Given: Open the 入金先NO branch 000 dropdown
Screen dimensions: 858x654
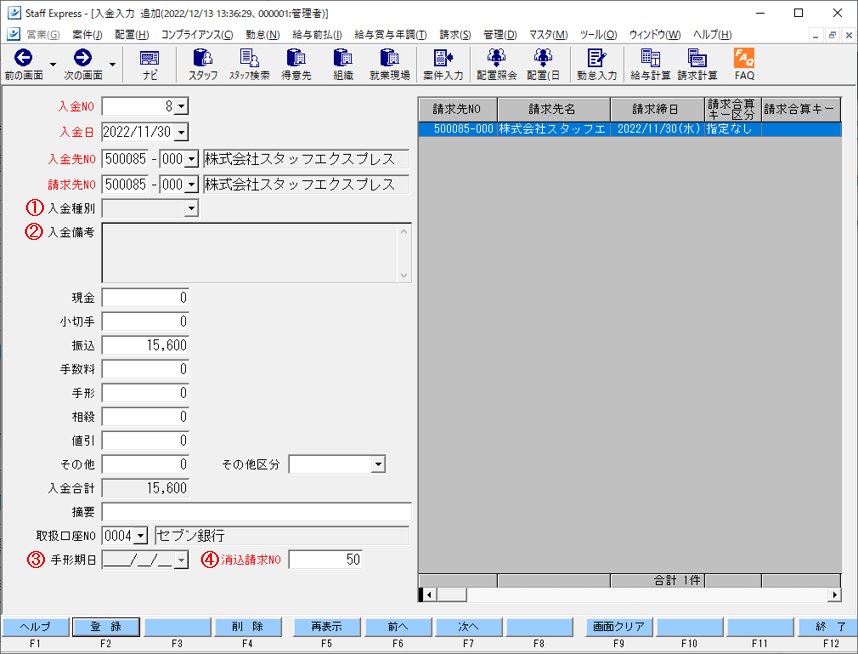Looking at the screenshot, I should point(191,159).
